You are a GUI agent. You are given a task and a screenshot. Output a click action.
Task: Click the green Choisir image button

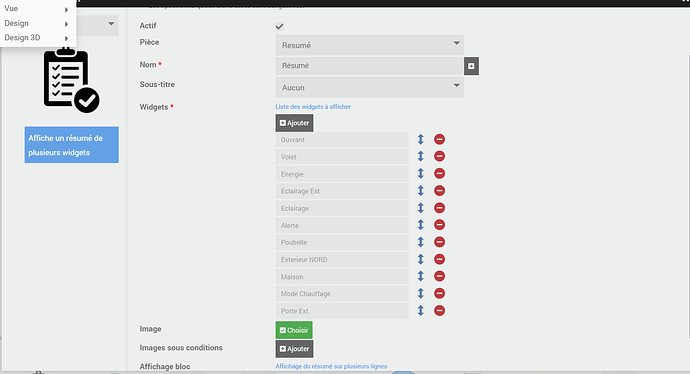coord(294,330)
